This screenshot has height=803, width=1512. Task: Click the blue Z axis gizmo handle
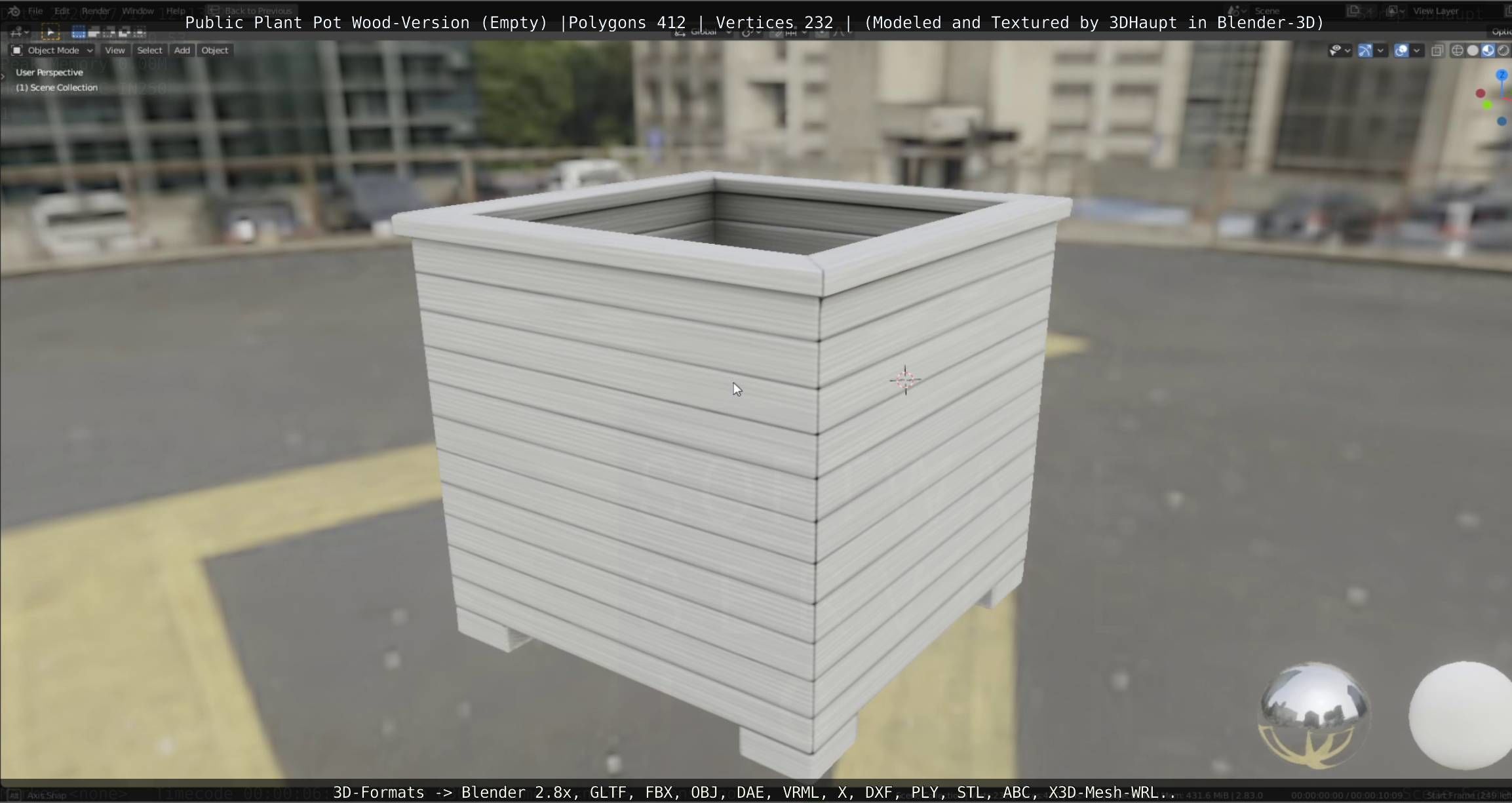[x=1502, y=76]
